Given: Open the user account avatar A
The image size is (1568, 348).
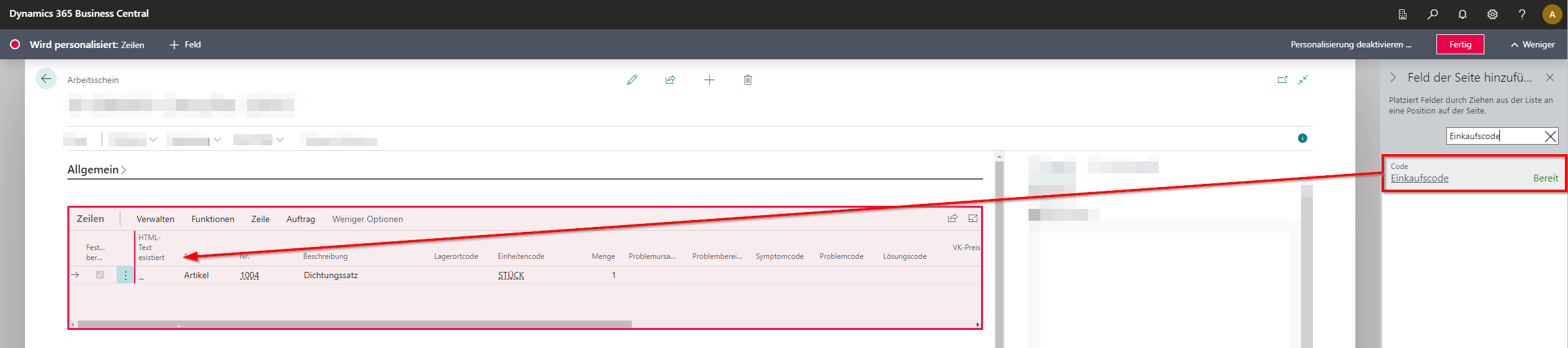Looking at the screenshot, I should [x=1552, y=14].
